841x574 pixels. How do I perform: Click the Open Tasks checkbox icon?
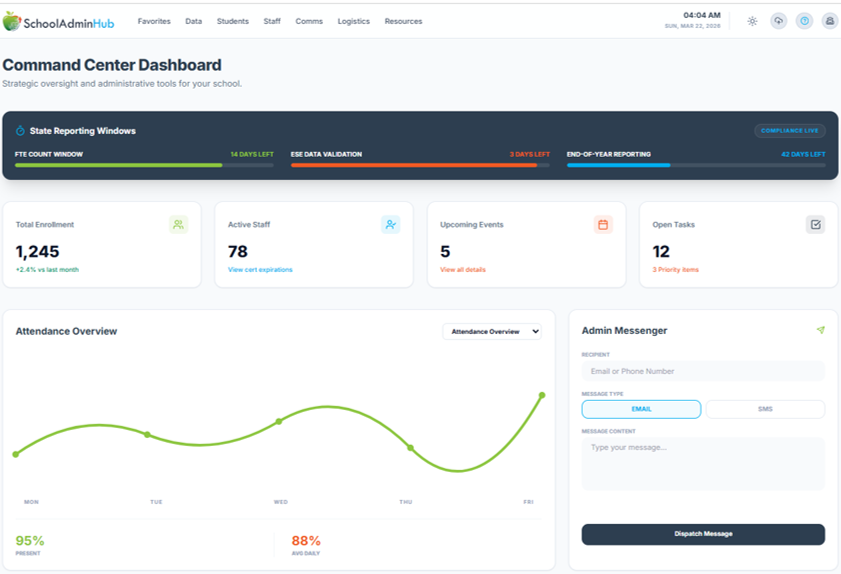point(815,225)
